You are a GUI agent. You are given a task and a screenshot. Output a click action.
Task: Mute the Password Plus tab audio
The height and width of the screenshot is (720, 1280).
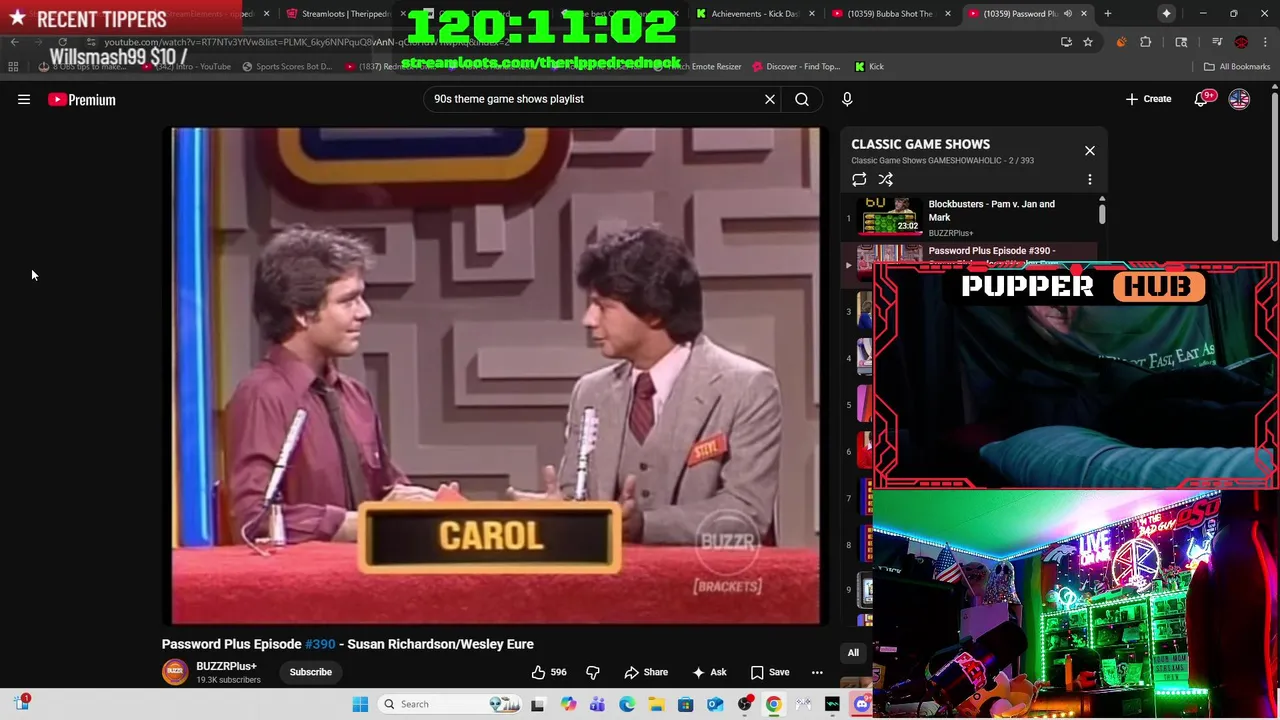[x=1068, y=14]
